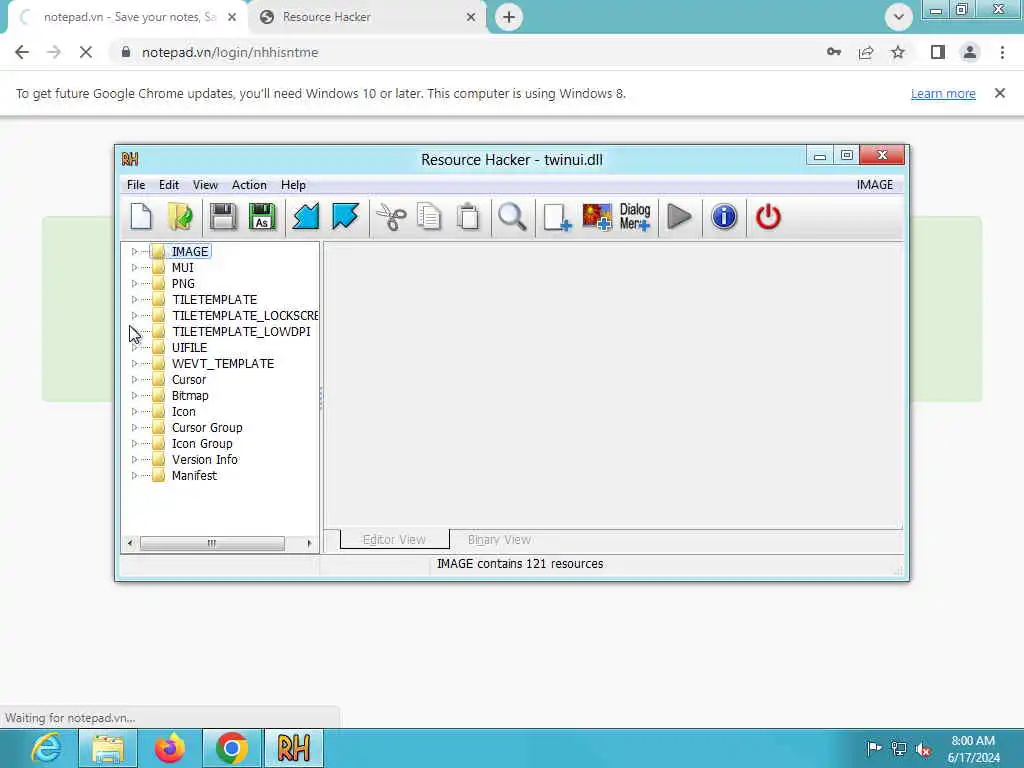The image size is (1024, 768).
Task: Switch to Binary View tab
Action: tap(499, 539)
